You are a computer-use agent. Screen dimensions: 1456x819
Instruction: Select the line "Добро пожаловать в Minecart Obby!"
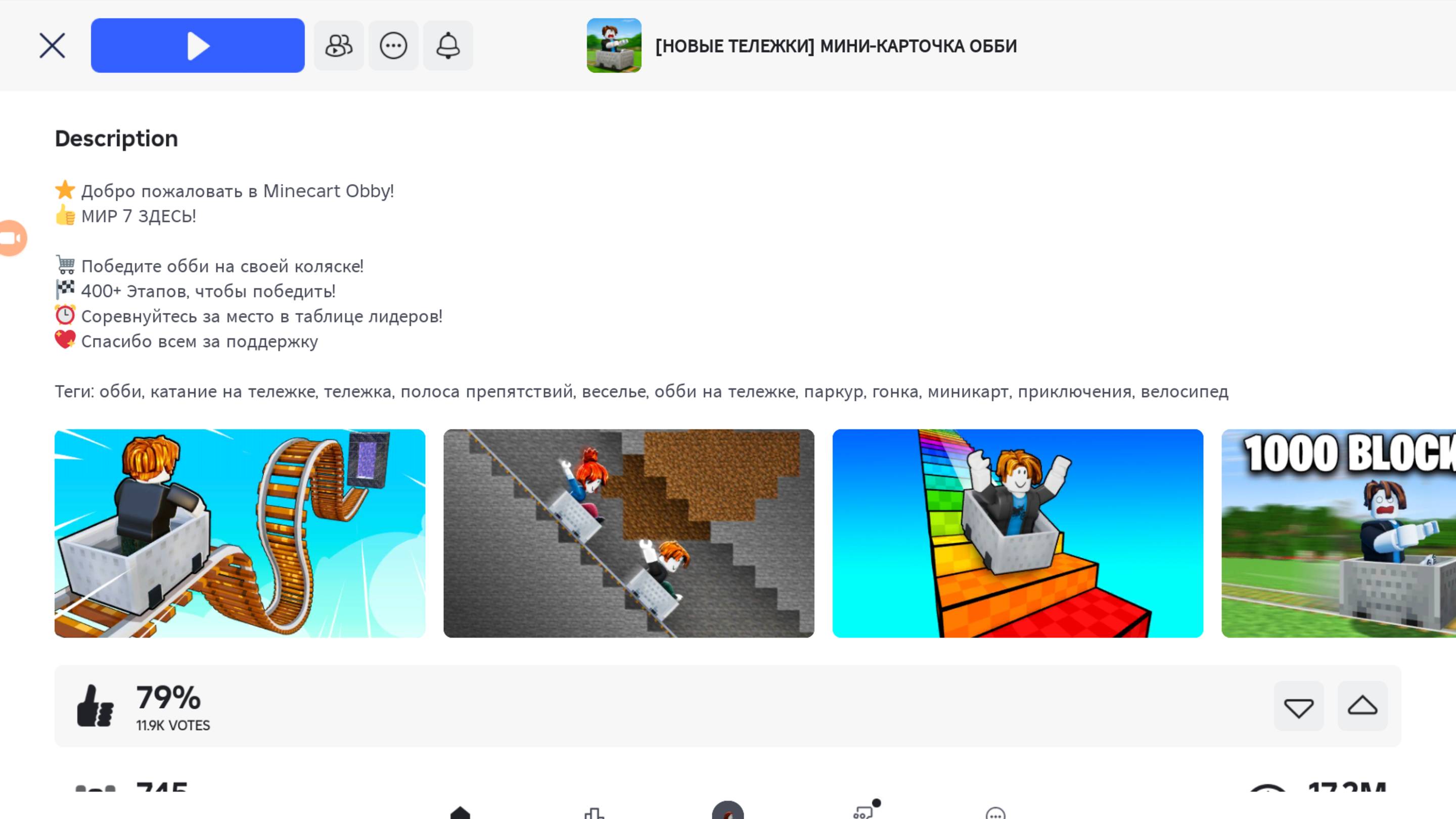click(238, 191)
